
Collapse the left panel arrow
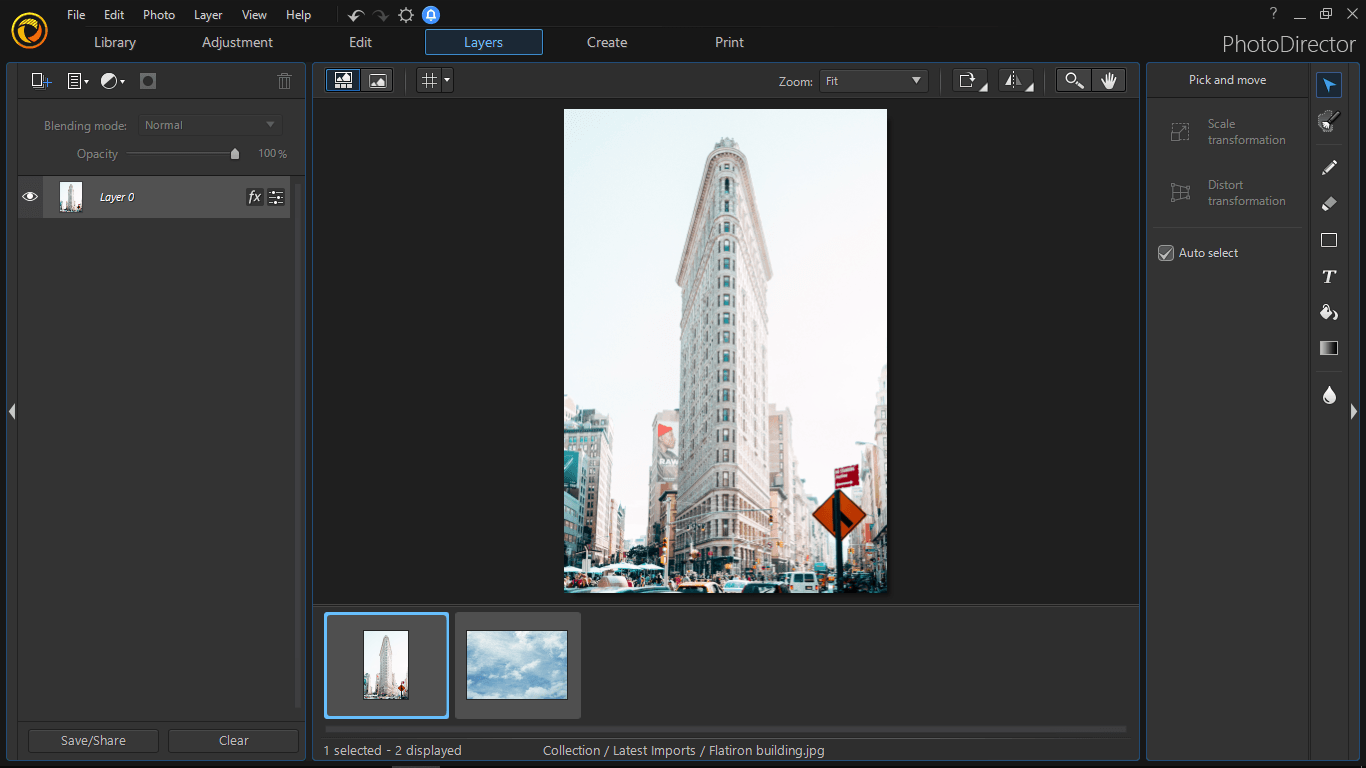pyautogui.click(x=11, y=411)
